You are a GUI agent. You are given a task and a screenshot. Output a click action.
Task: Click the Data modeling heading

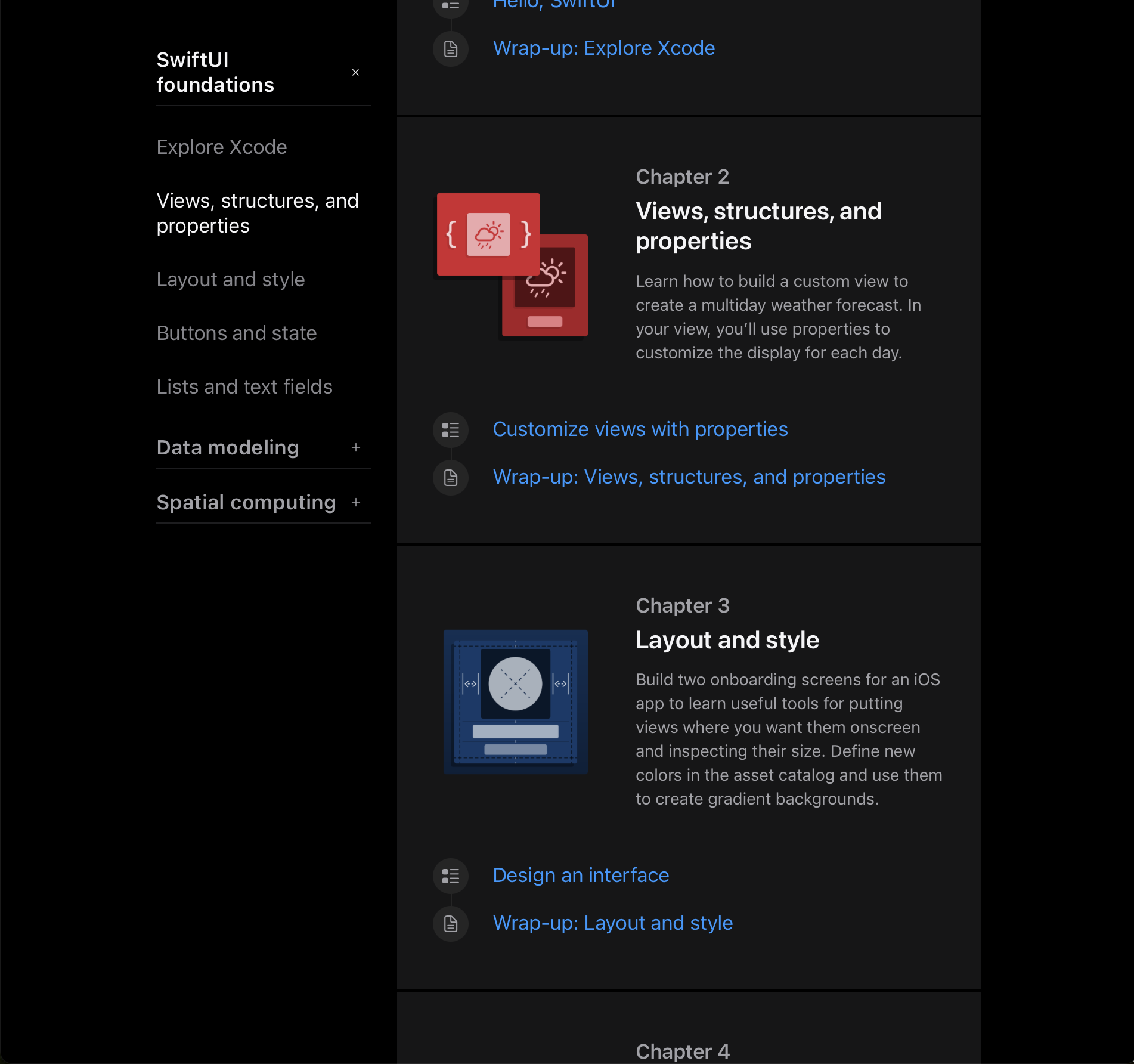coord(228,447)
